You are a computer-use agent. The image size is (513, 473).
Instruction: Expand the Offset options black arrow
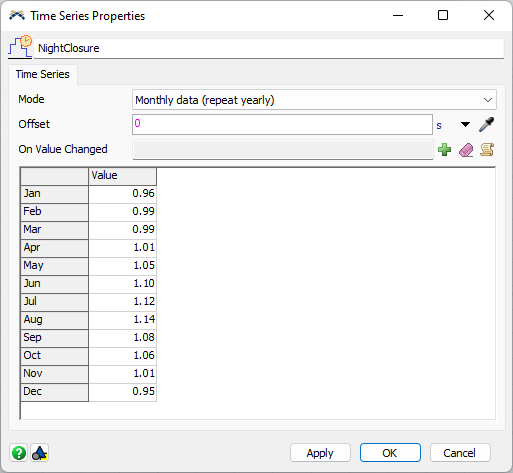(x=465, y=125)
